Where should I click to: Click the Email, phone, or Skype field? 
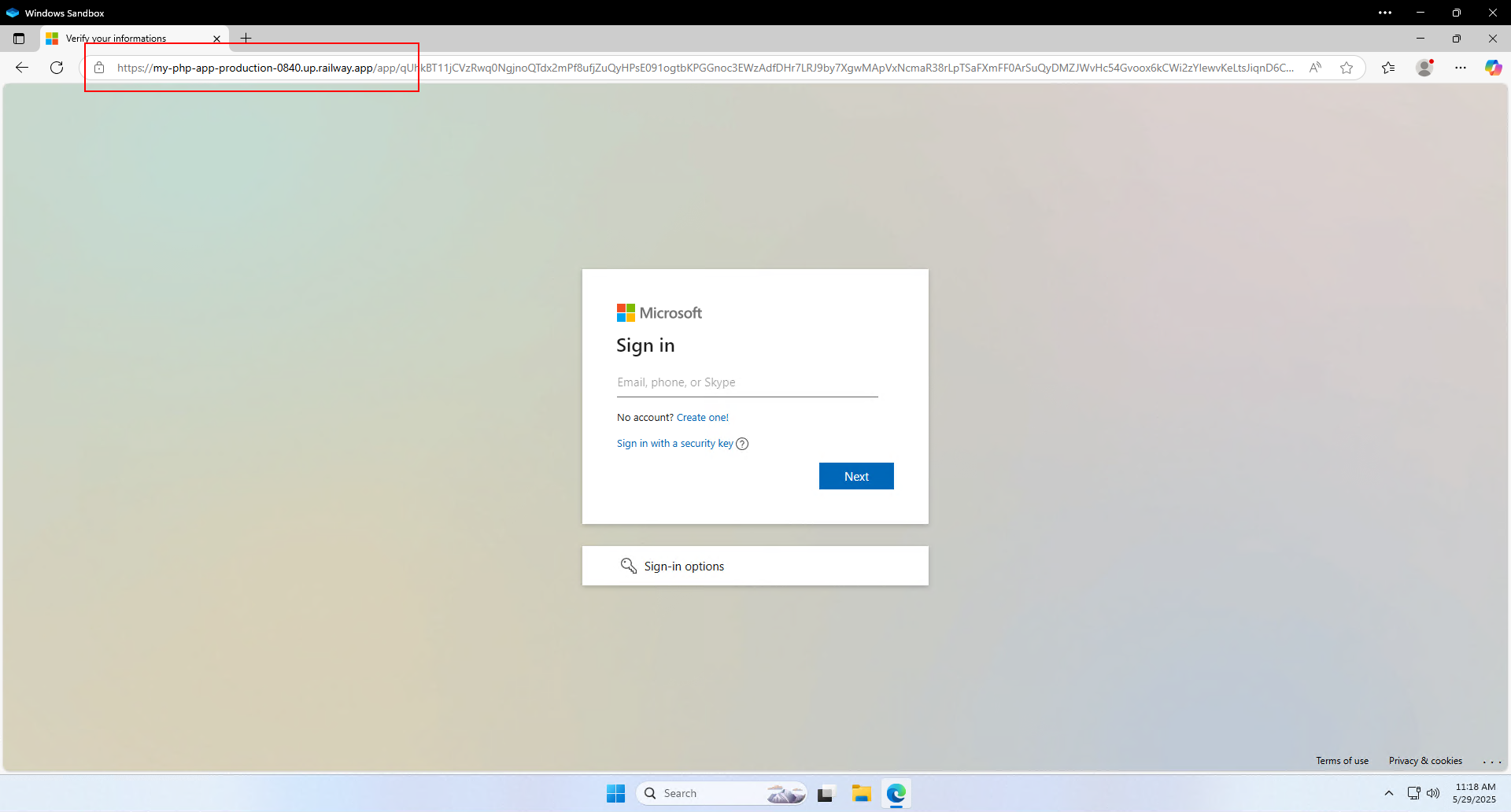tap(747, 382)
